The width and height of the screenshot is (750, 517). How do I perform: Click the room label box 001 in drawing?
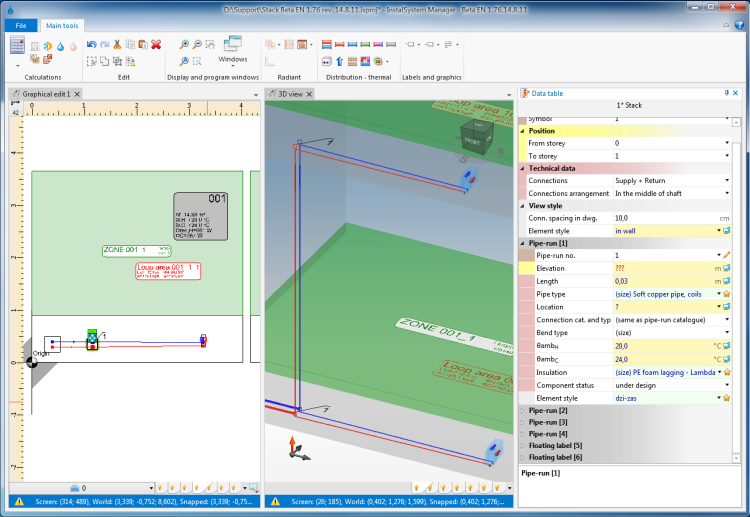[200, 216]
